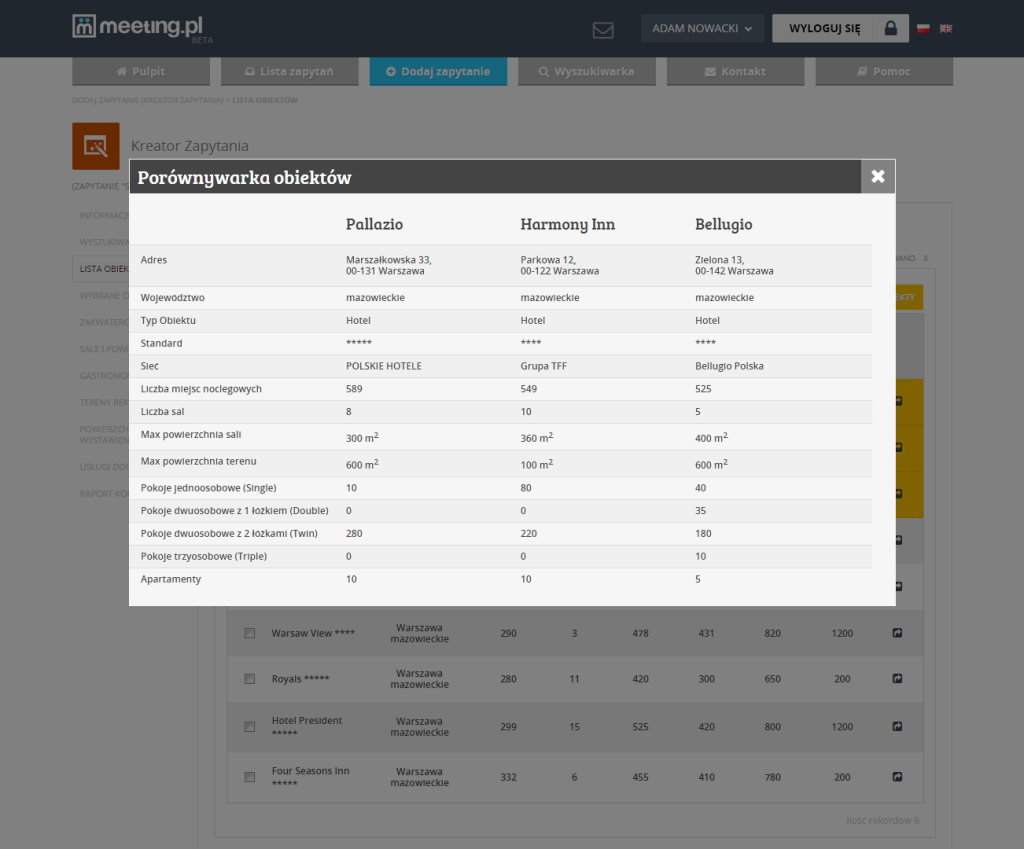Click the Typ Obiektu row label
1024x849 pixels.
(168, 321)
